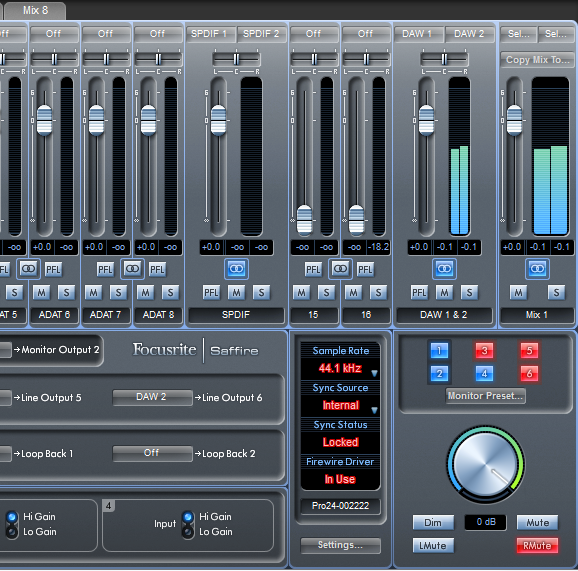Toggle monitor output 2 button
The image size is (578, 571).
[x=439, y=374]
